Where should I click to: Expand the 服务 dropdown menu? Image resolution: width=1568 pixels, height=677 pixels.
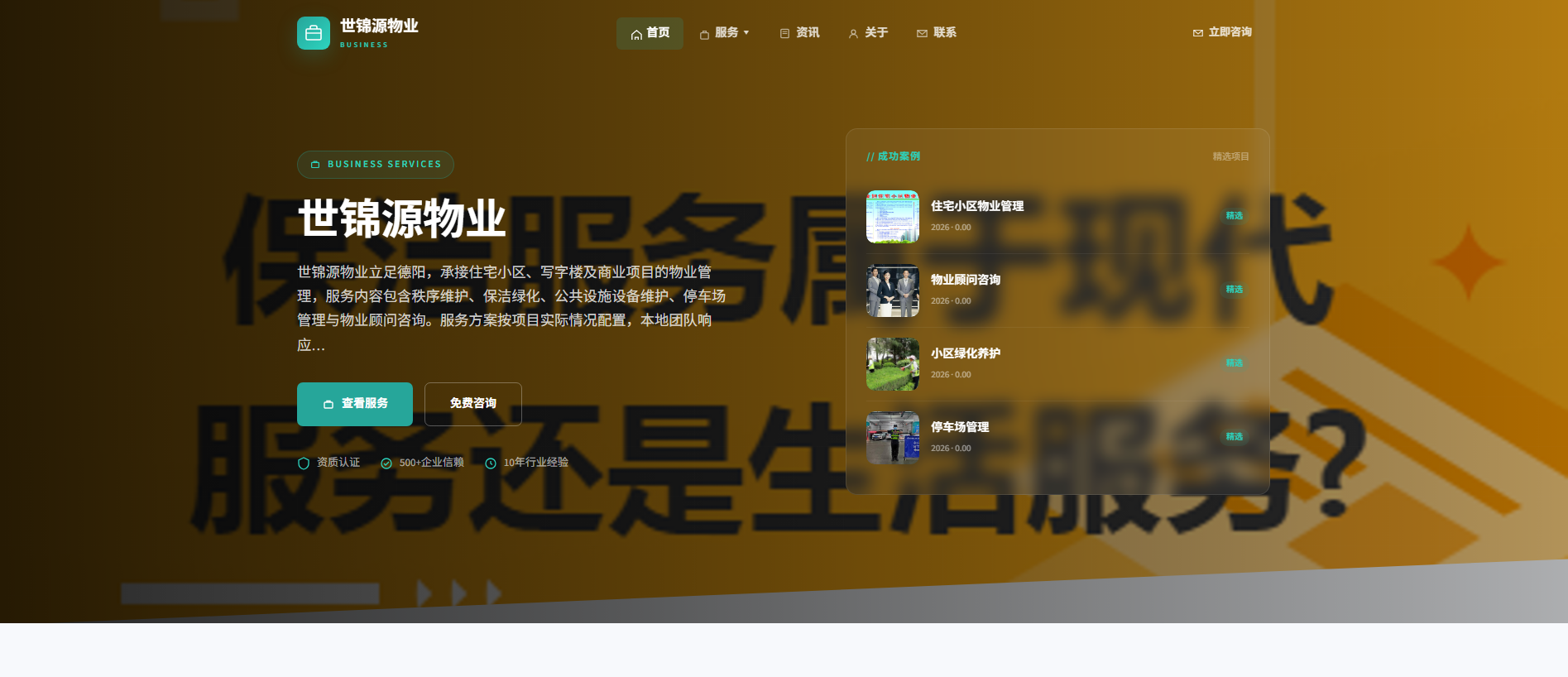click(x=725, y=33)
